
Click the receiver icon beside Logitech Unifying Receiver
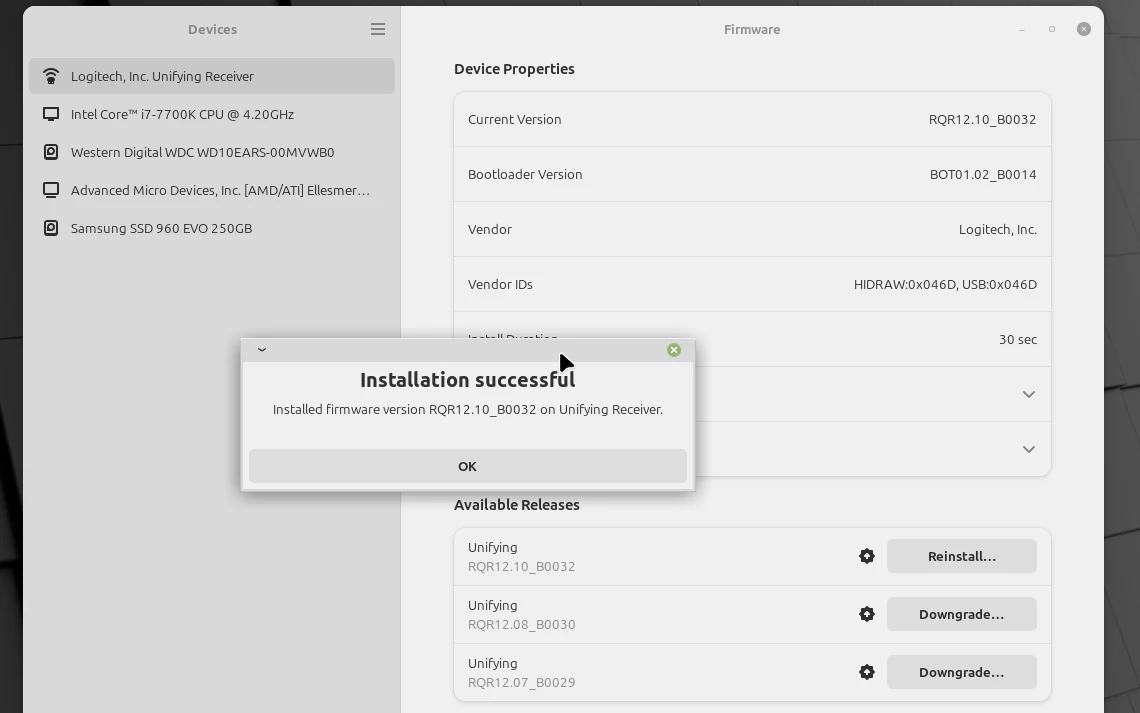click(51, 76)
